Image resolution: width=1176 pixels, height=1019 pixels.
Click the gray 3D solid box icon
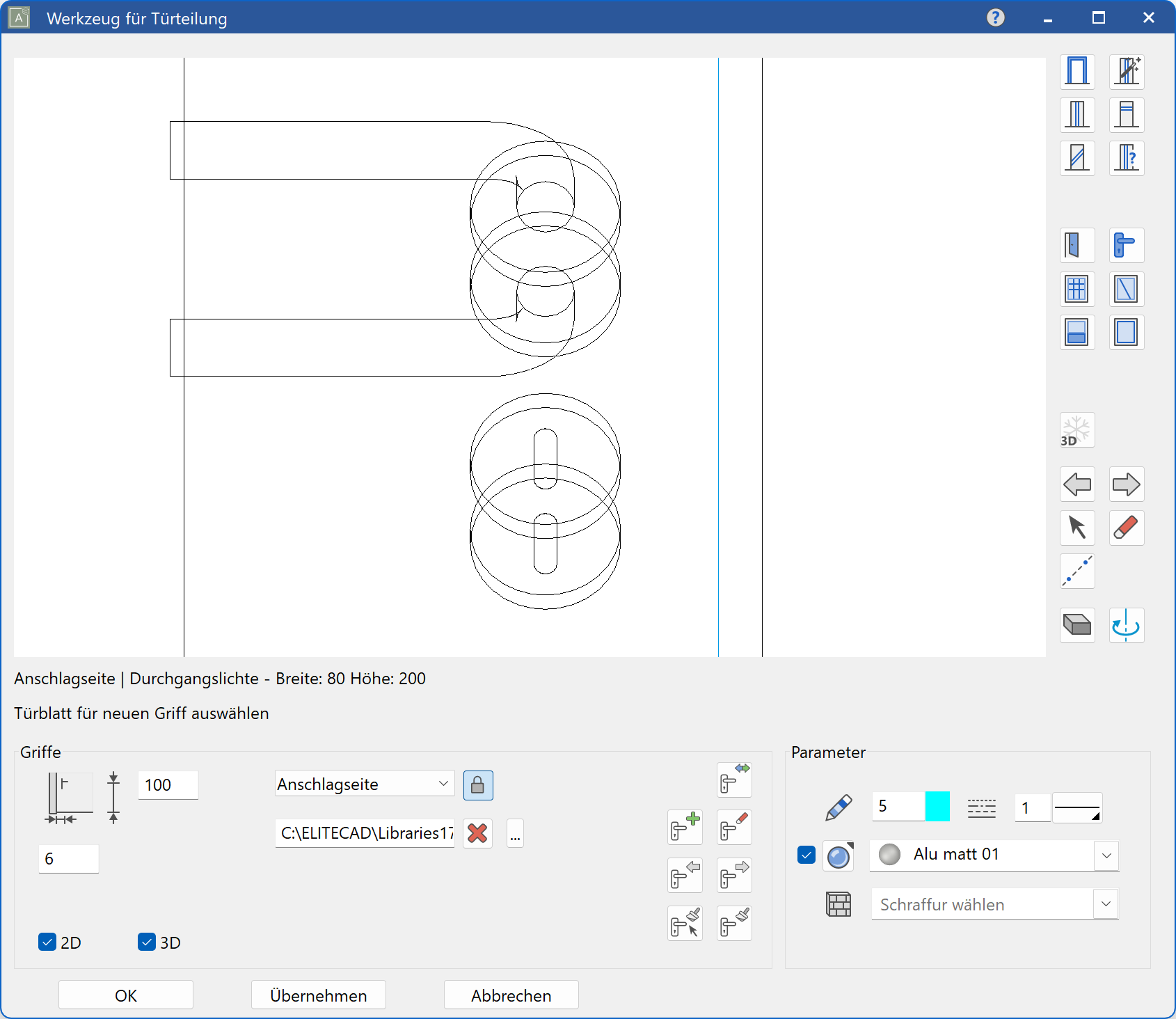tap(1077, 625)
